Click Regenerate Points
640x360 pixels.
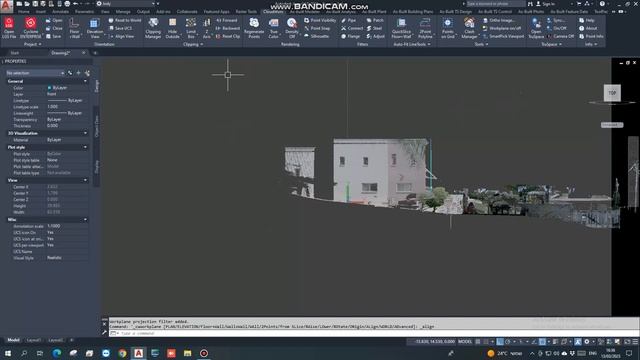click(x=254, y=28)
